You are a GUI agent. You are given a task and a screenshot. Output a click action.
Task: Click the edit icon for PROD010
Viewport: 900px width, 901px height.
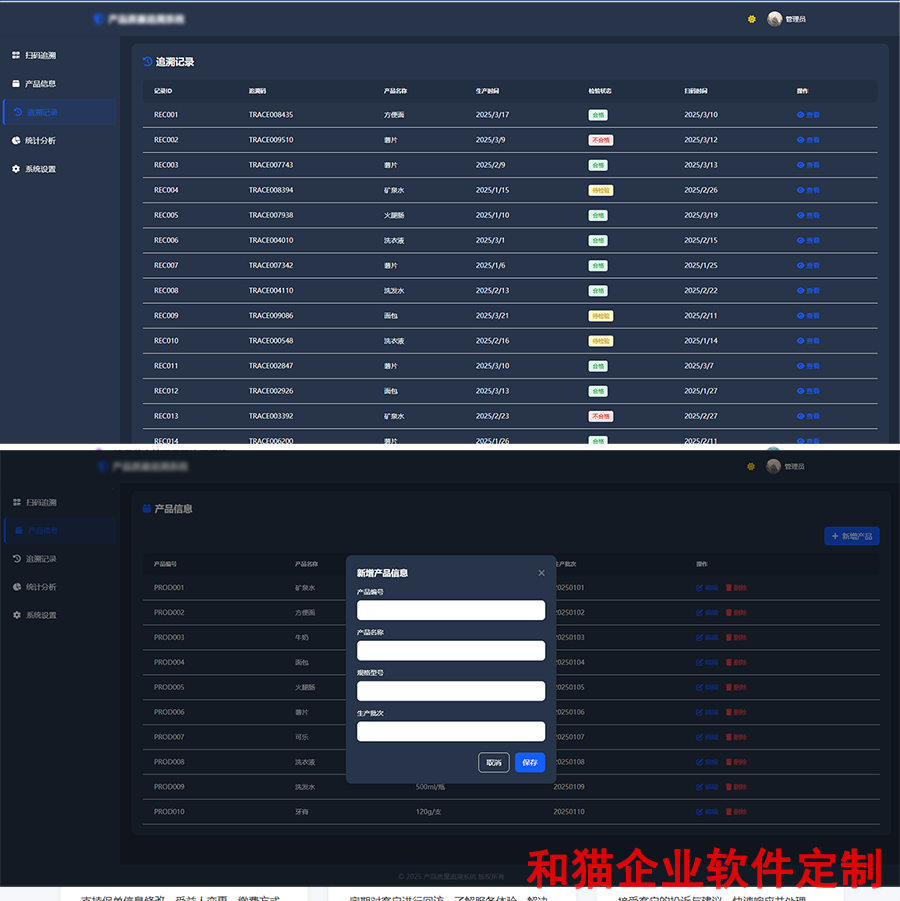(x=700, y=812)
